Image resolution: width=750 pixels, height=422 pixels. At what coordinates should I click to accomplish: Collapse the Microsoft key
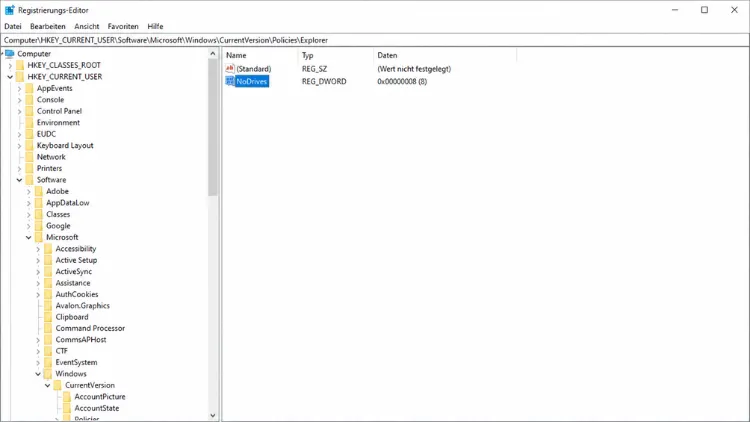tap(29, 237)
